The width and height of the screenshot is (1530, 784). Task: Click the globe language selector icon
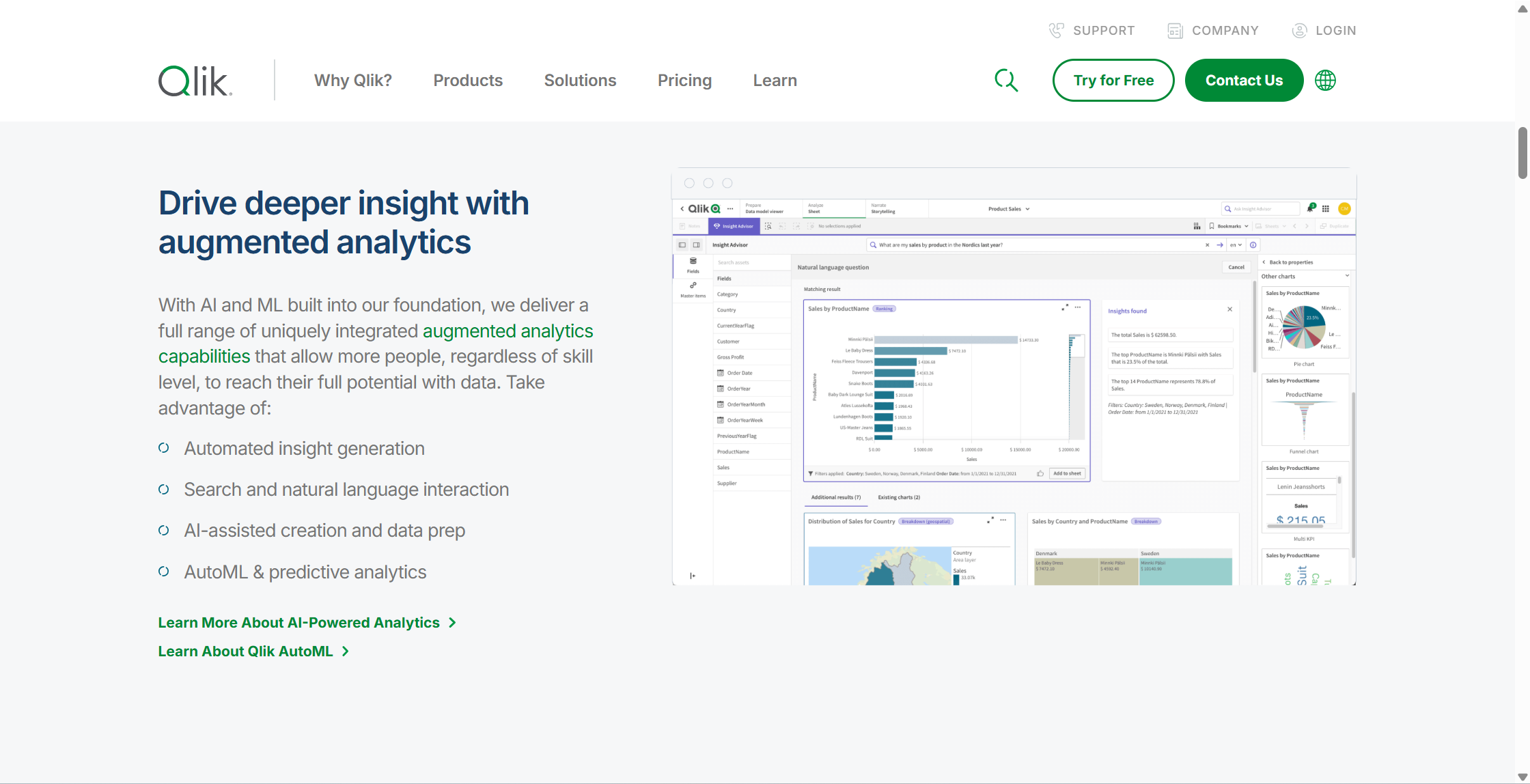point(1325,81)
